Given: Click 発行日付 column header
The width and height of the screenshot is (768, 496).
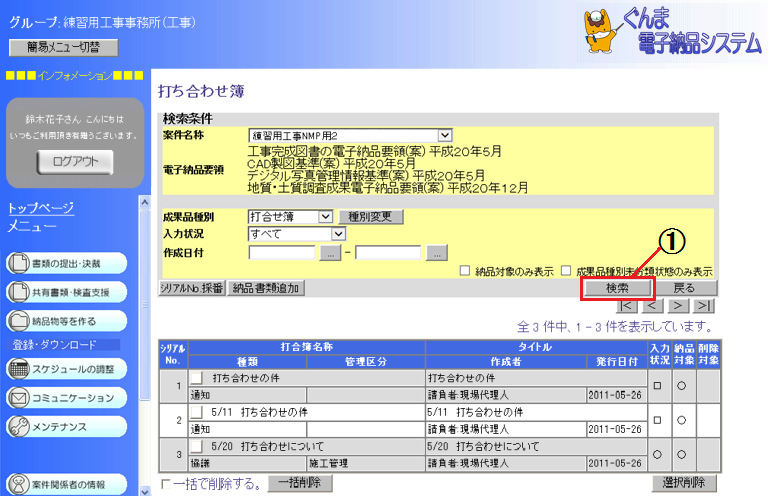Looking at the screenshot, I should [617, 362].
